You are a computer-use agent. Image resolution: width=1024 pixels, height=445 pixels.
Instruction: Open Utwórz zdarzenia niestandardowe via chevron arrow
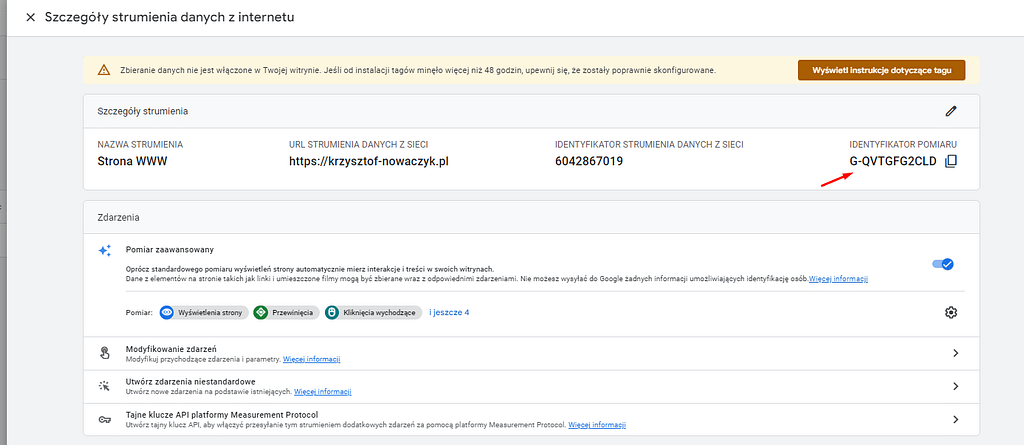click(955, 386)
